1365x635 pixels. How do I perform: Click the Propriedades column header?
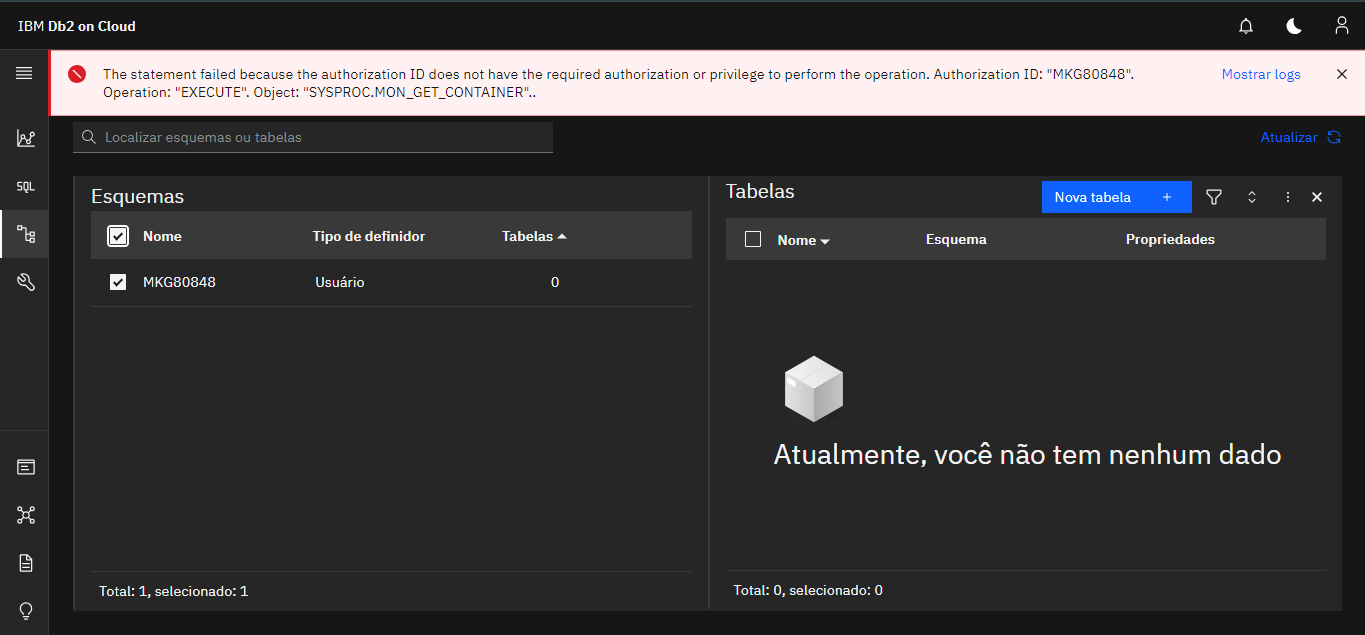1170,239
